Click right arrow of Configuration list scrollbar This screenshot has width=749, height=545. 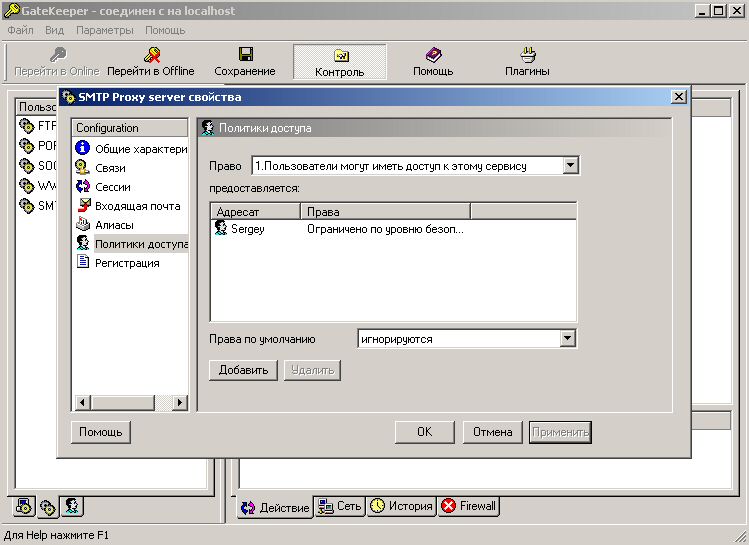click(x=179, y=402)
